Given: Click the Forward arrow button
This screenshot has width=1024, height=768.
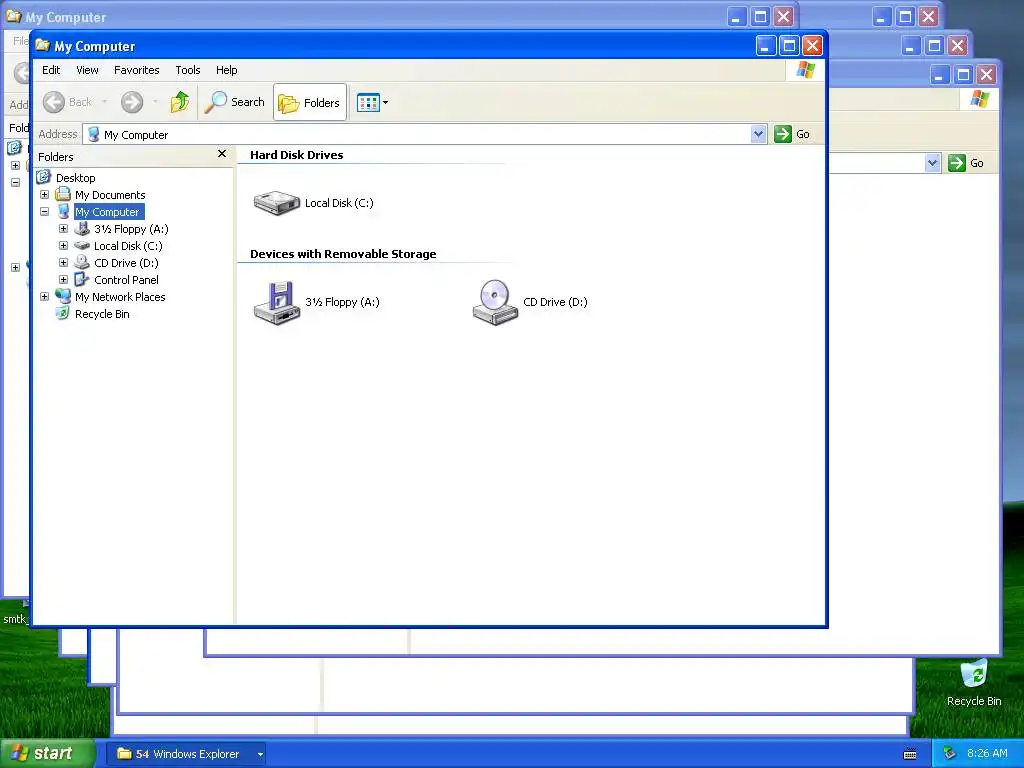Looking at the screenshot, I should 132,102.
